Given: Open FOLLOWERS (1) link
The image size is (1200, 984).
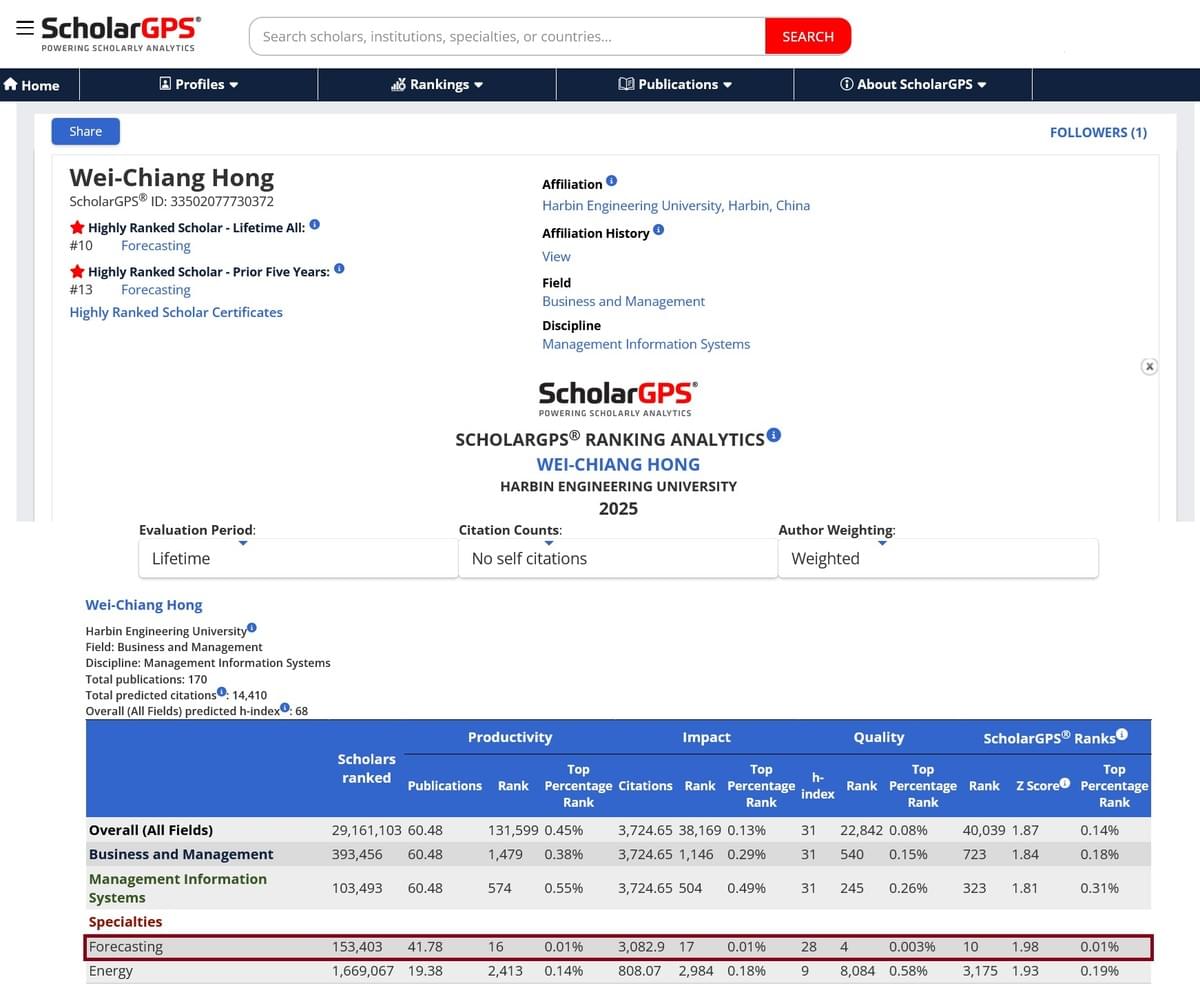Looking at the screenshot, I should tap(1098, 132).
